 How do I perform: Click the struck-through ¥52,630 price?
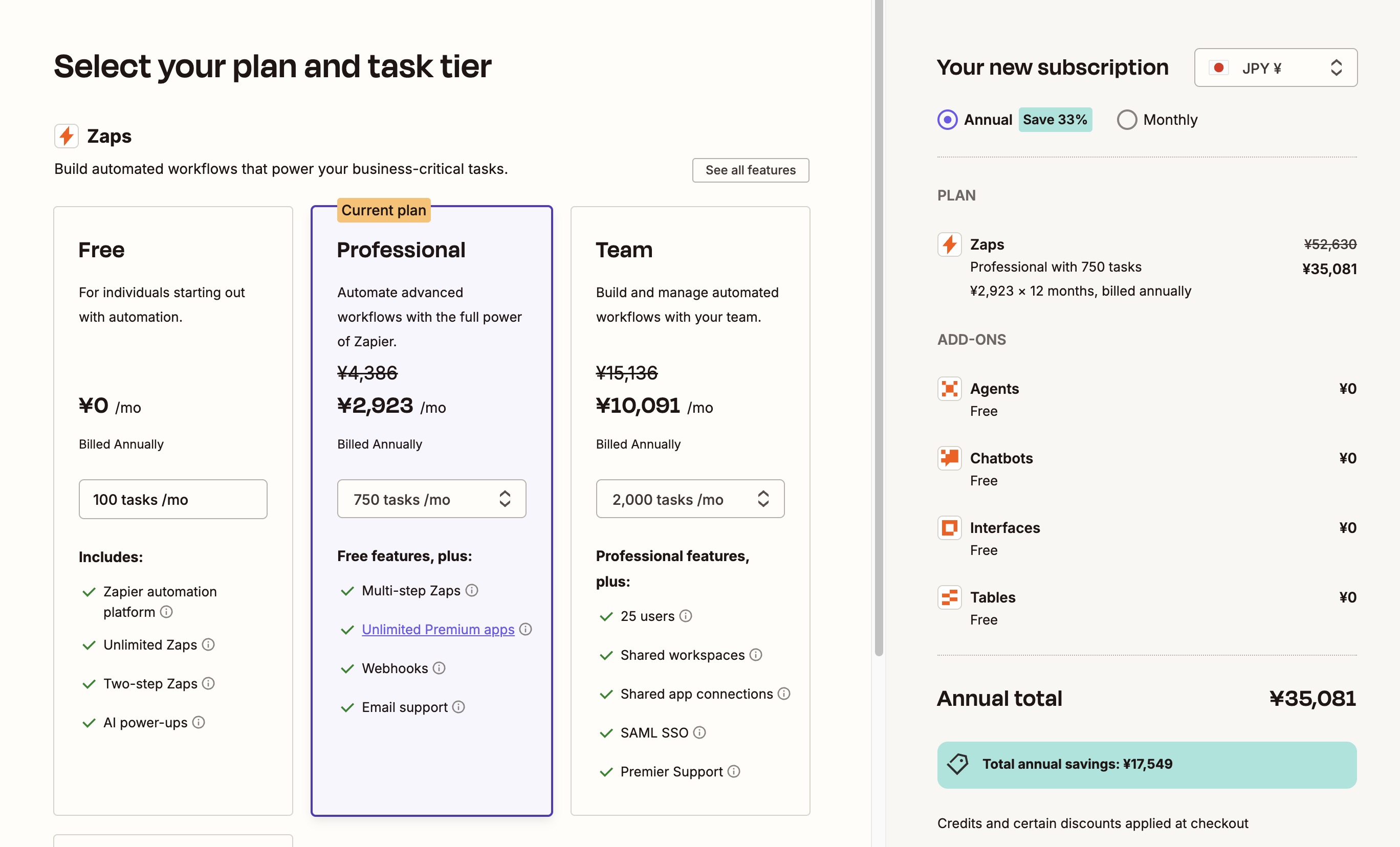click(1330, 245)
